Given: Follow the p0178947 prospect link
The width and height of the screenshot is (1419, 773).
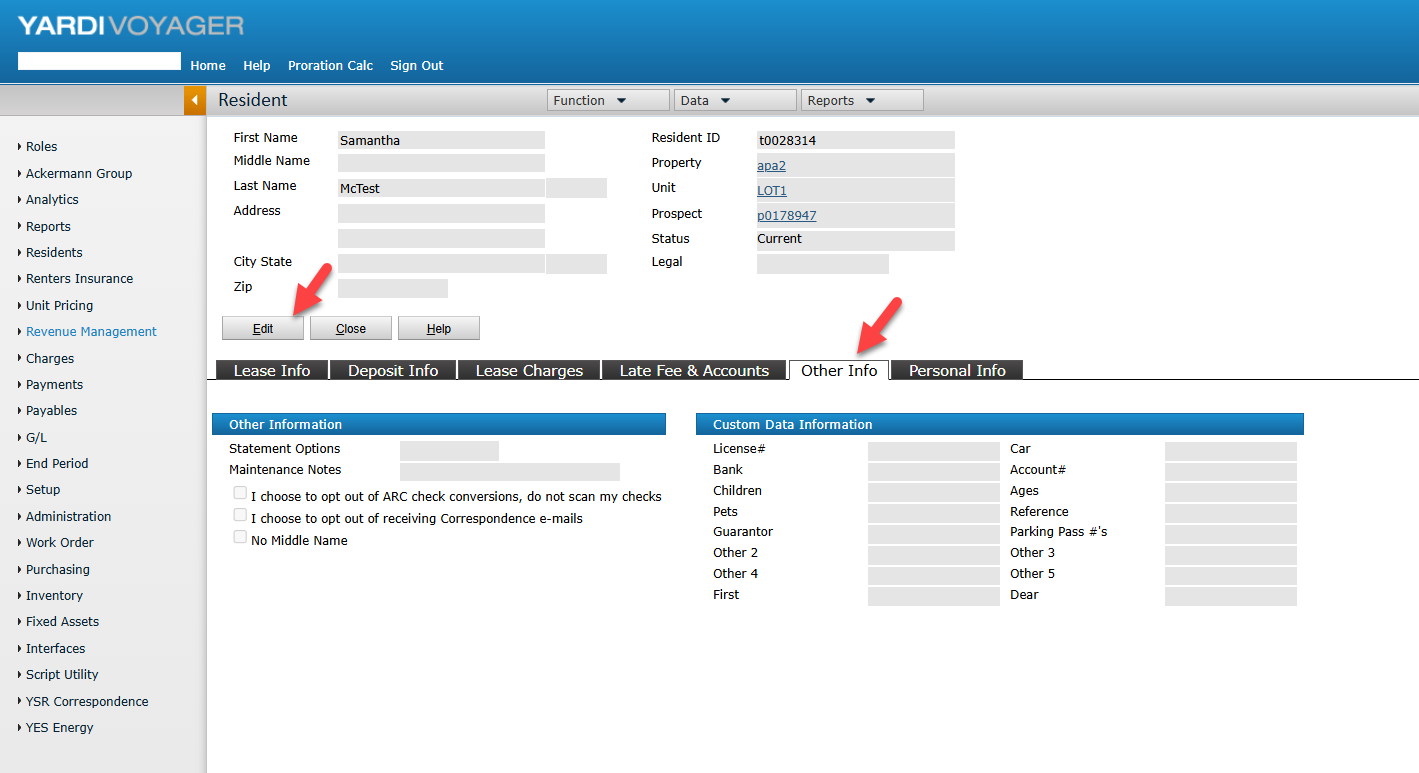Looking at the screenshot, I should pyautogui.click(x=786, y=216).
